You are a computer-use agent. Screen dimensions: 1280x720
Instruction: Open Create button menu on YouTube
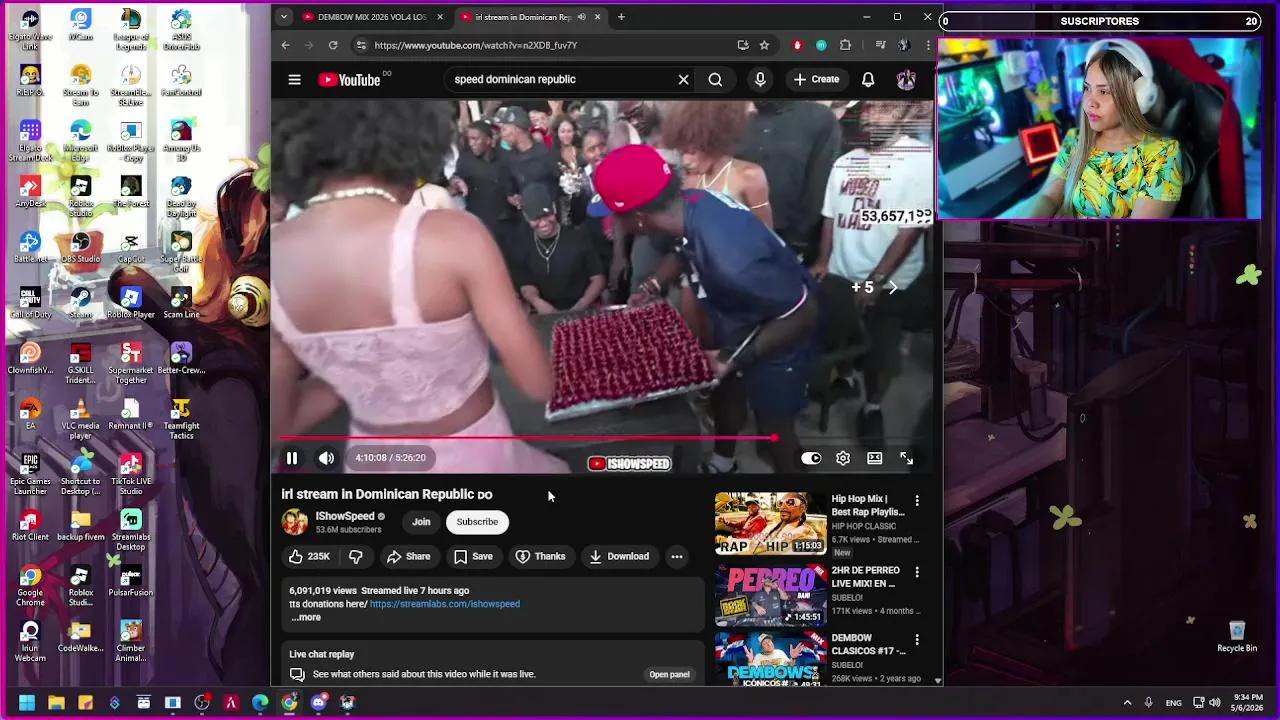(x=817, y=79)
